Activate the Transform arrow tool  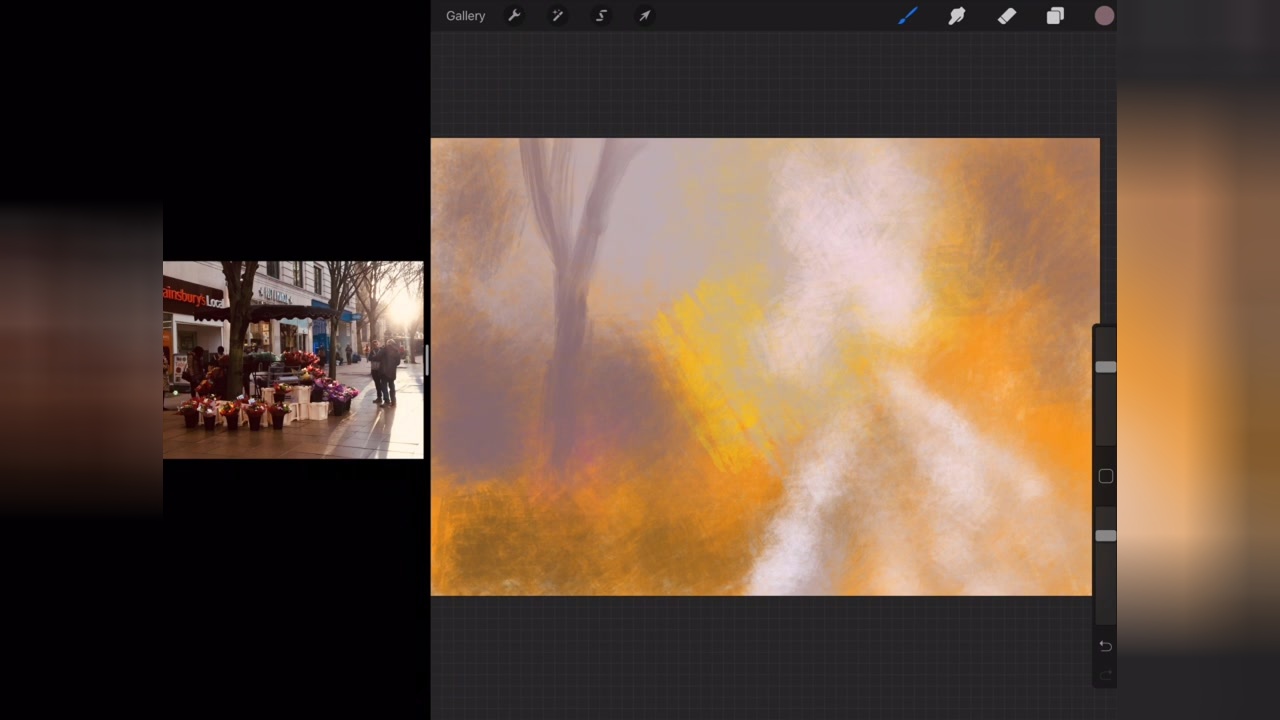coord(645,16)
